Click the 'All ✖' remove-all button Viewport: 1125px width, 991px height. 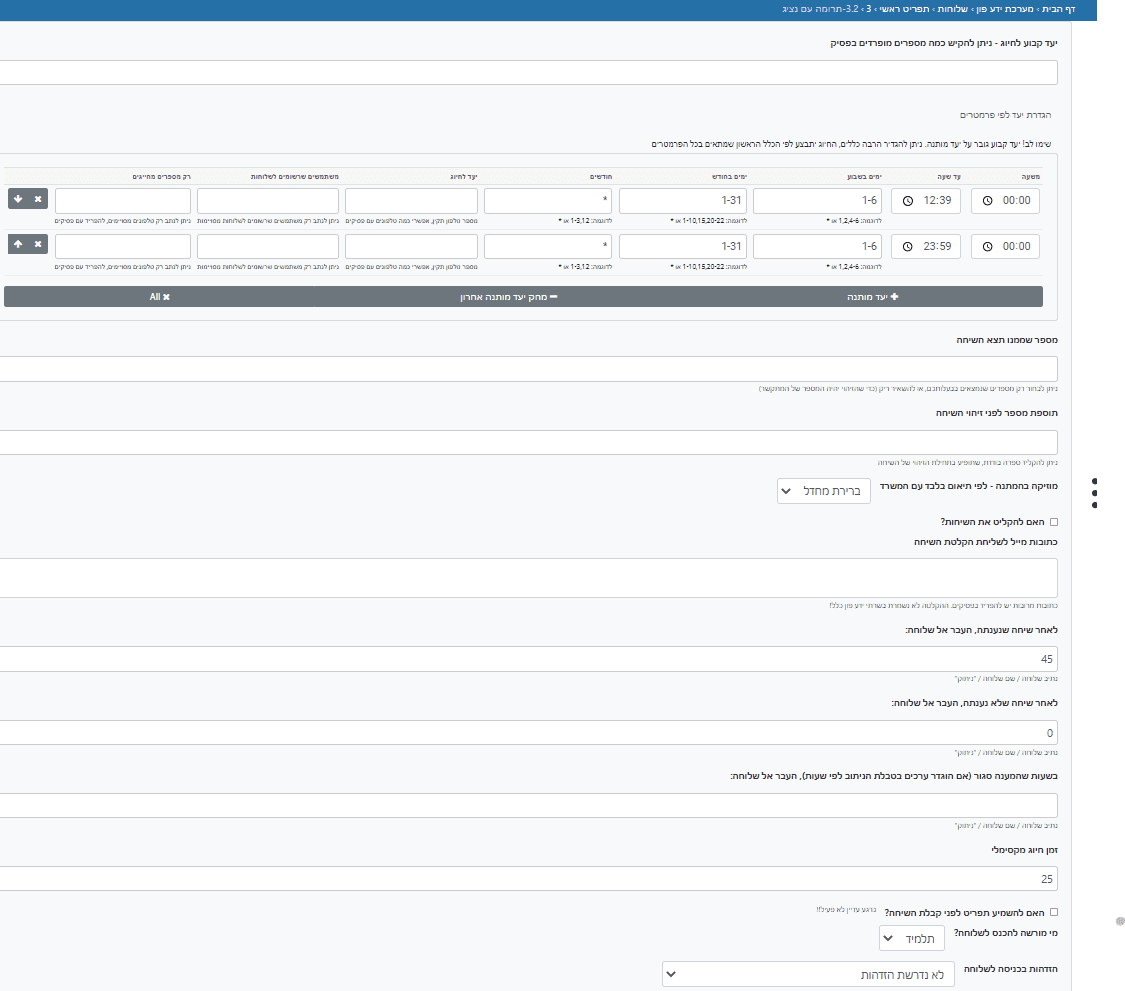159,297
